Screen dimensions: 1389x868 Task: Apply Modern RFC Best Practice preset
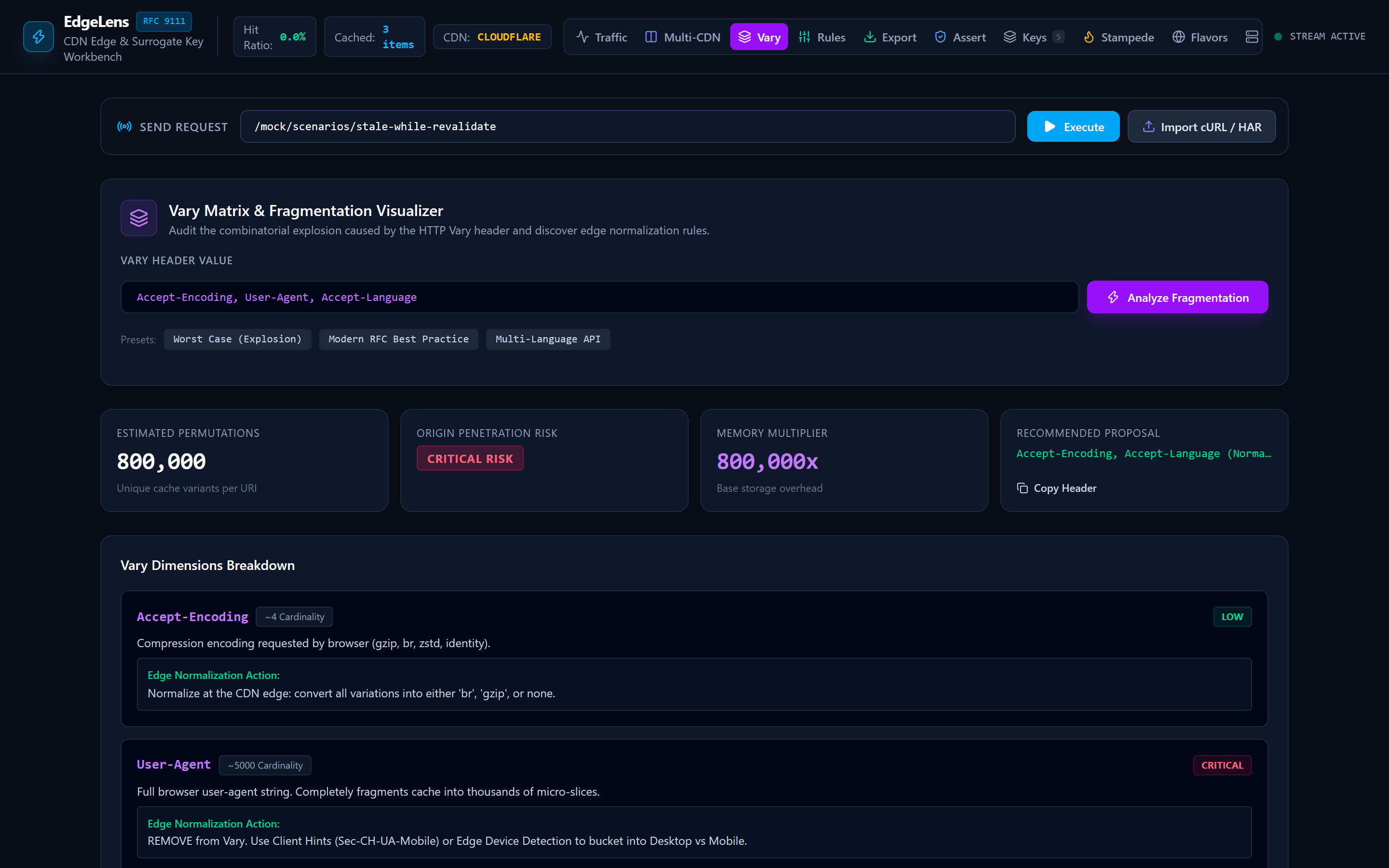(398, 339)
